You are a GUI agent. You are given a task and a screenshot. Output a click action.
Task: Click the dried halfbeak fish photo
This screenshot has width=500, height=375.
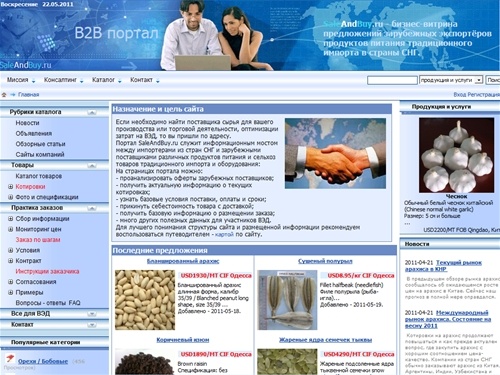pos(288,300)
